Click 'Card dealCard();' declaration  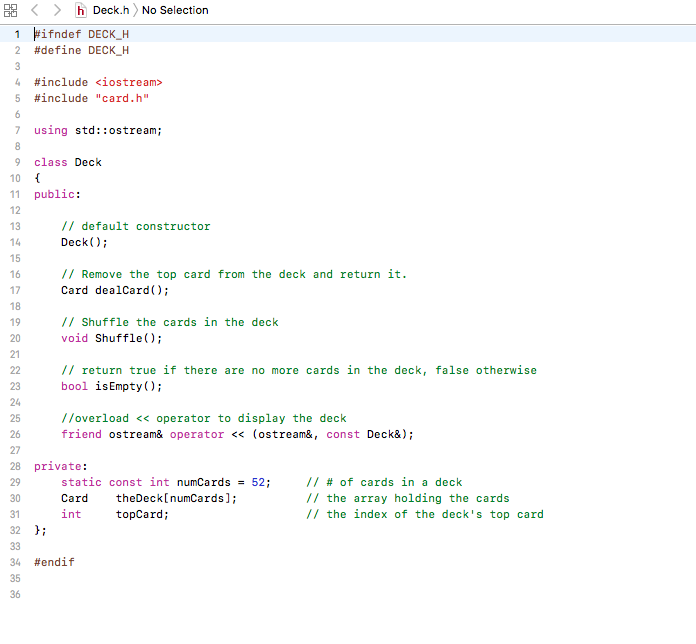(115, 290)
